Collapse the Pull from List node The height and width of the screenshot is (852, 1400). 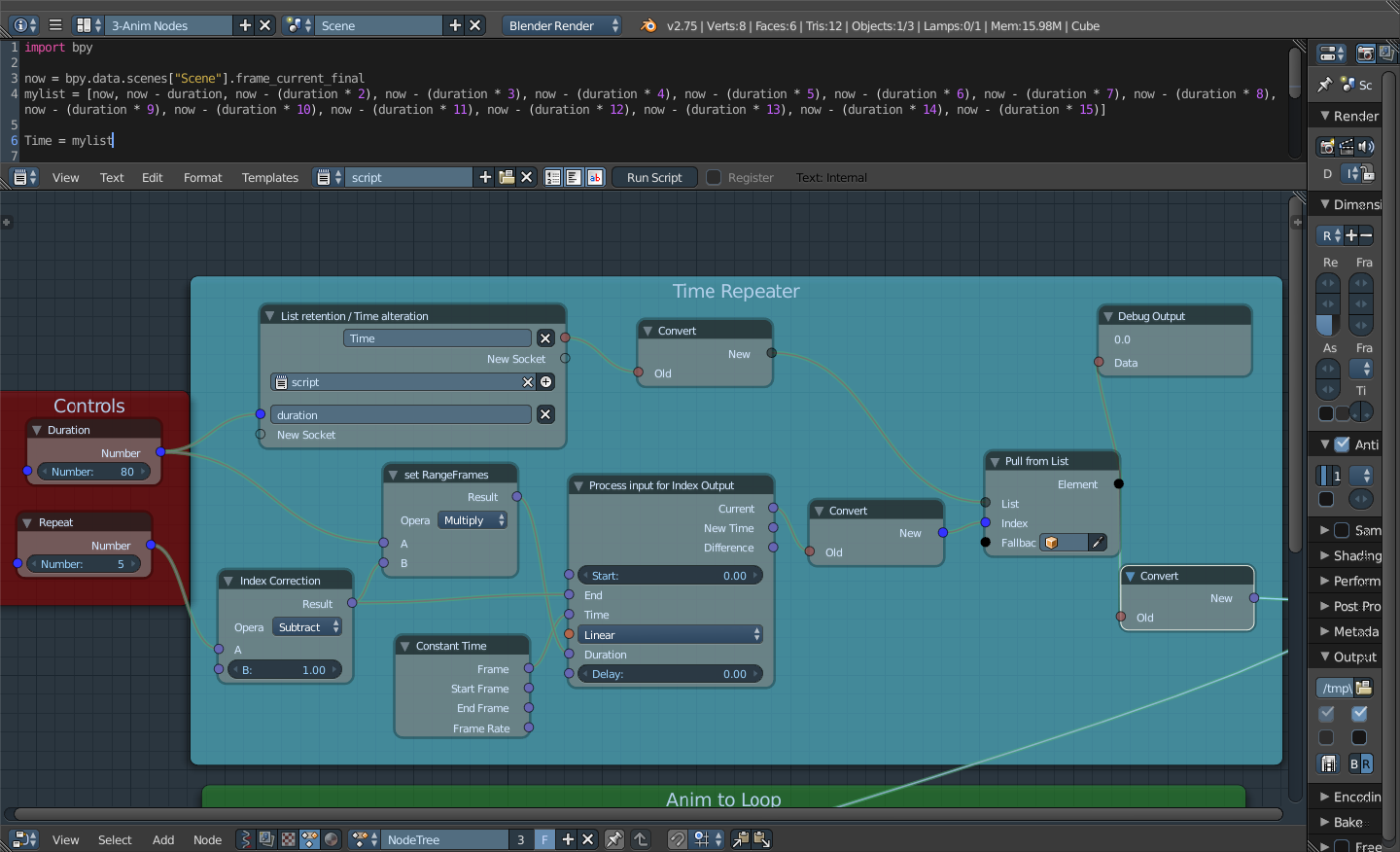pos(995,461)
